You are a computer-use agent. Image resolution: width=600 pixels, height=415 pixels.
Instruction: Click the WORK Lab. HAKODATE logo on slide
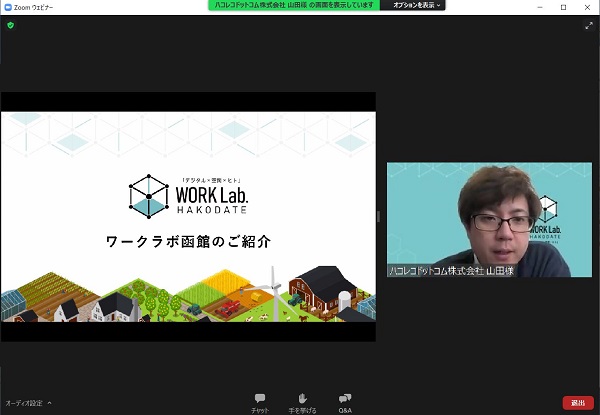[x=189, y=196]
